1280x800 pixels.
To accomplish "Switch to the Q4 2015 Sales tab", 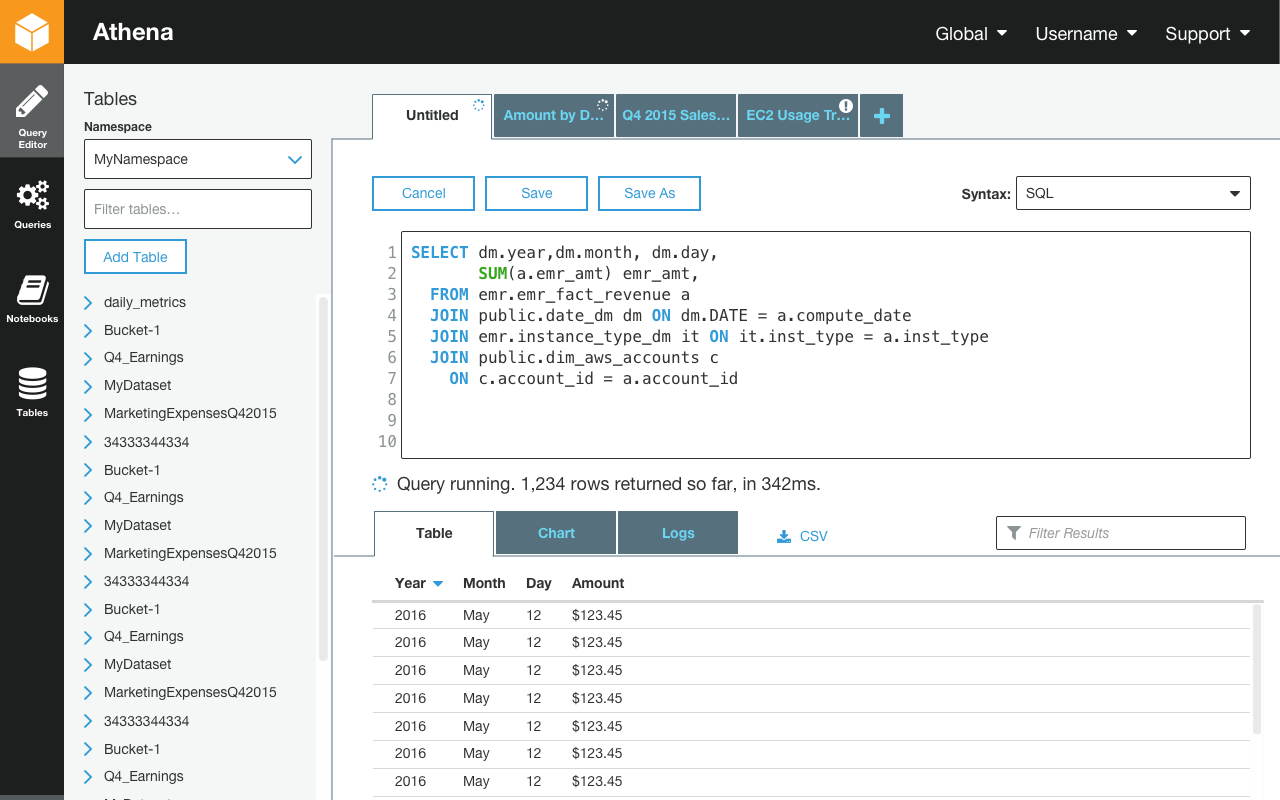I will tap(676, 116).
